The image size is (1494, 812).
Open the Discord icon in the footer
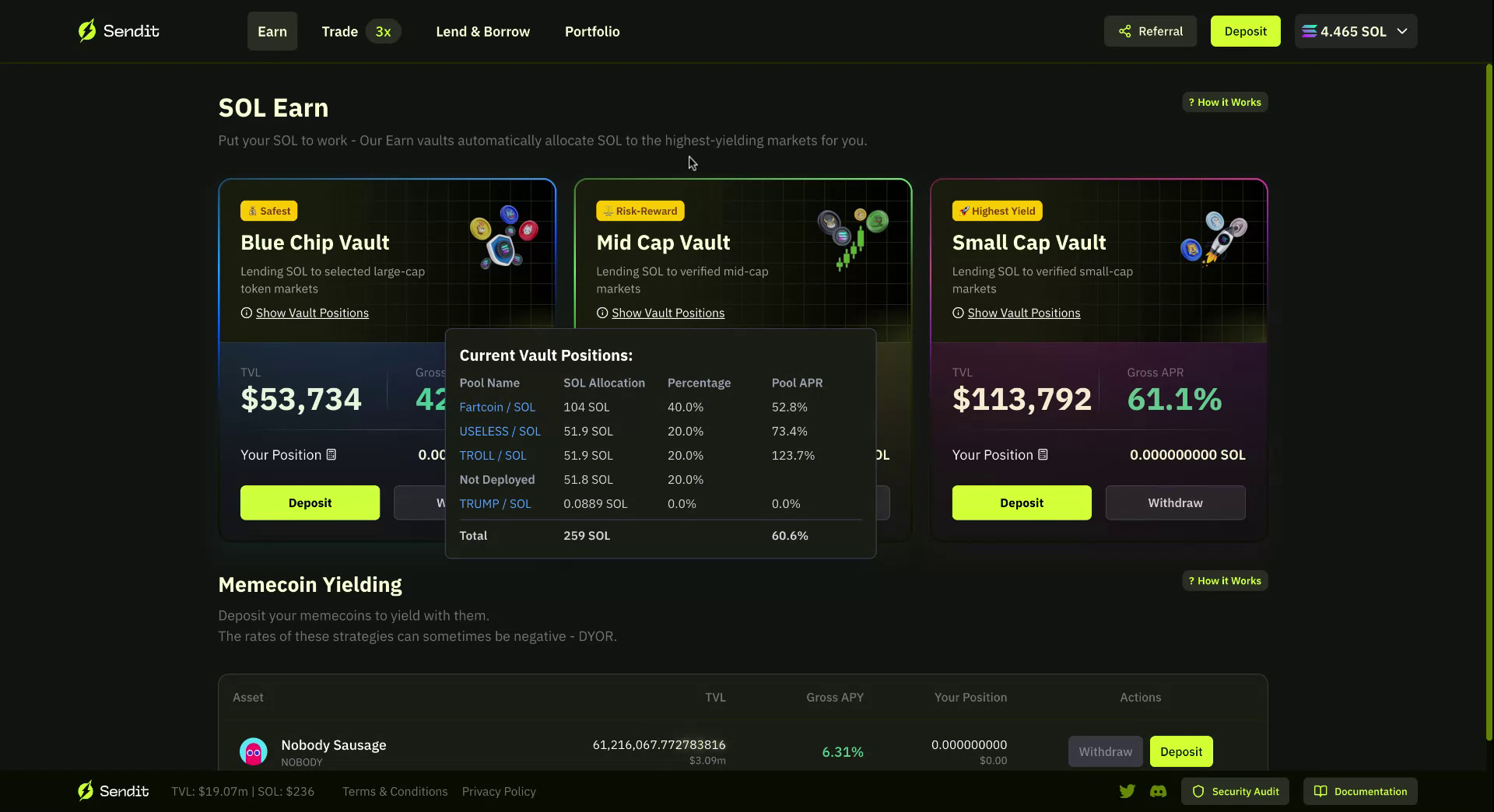pos(1159,791)
